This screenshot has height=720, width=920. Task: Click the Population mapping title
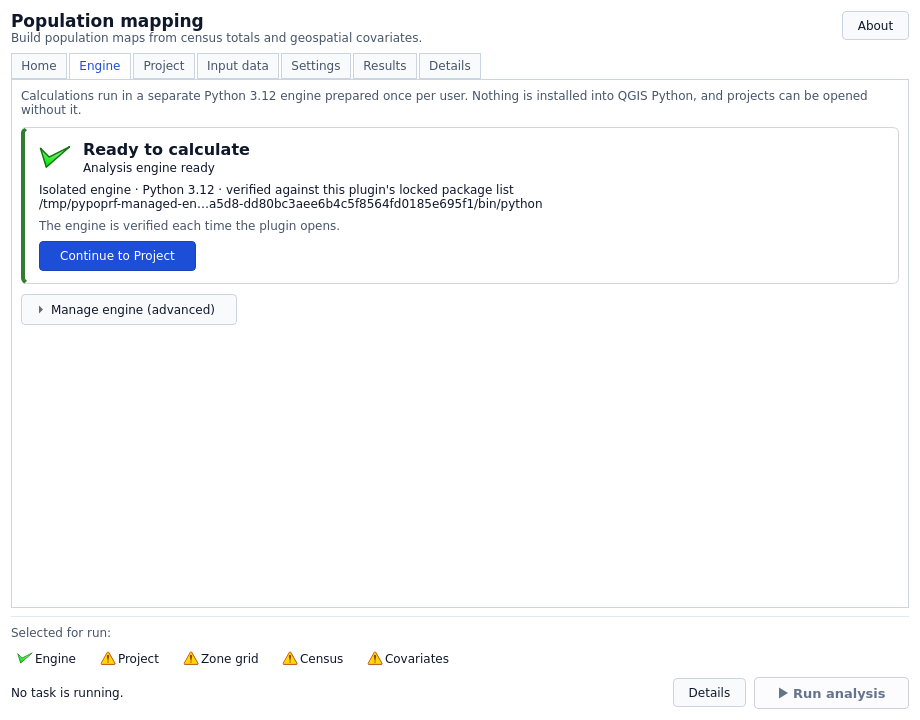(107, 21)
